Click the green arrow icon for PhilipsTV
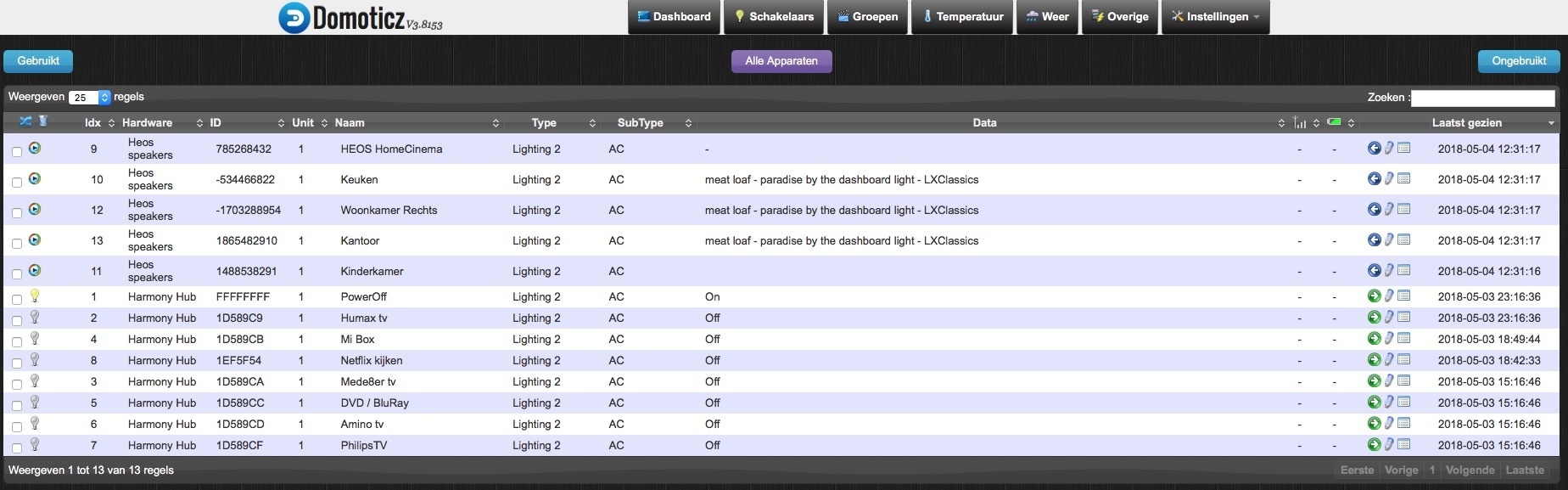Screen dimensions: 1568x490 [x=1375, y=444]
